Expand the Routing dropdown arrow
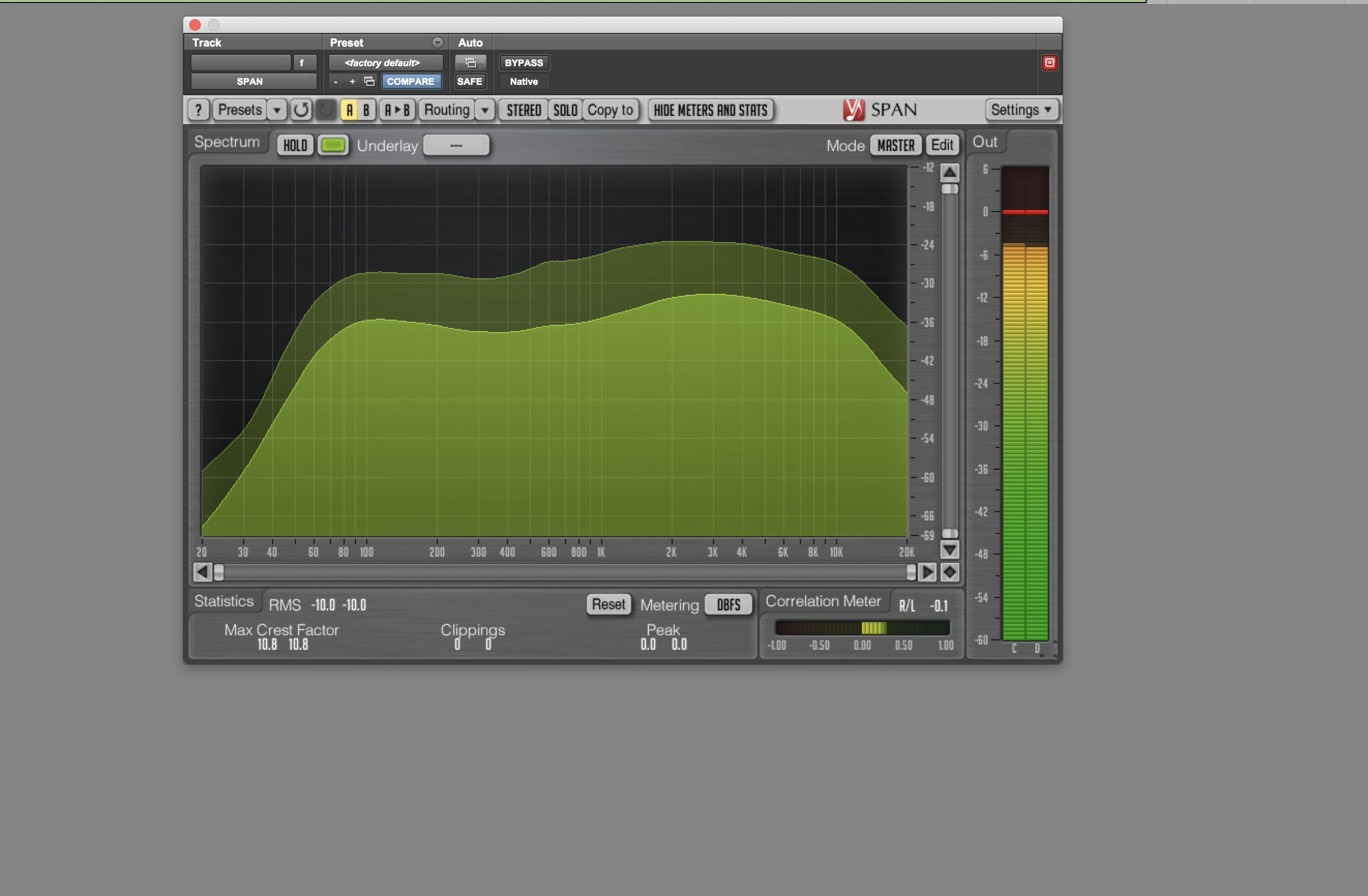This screenshot has height=896, width=1368. coord(485,110)
